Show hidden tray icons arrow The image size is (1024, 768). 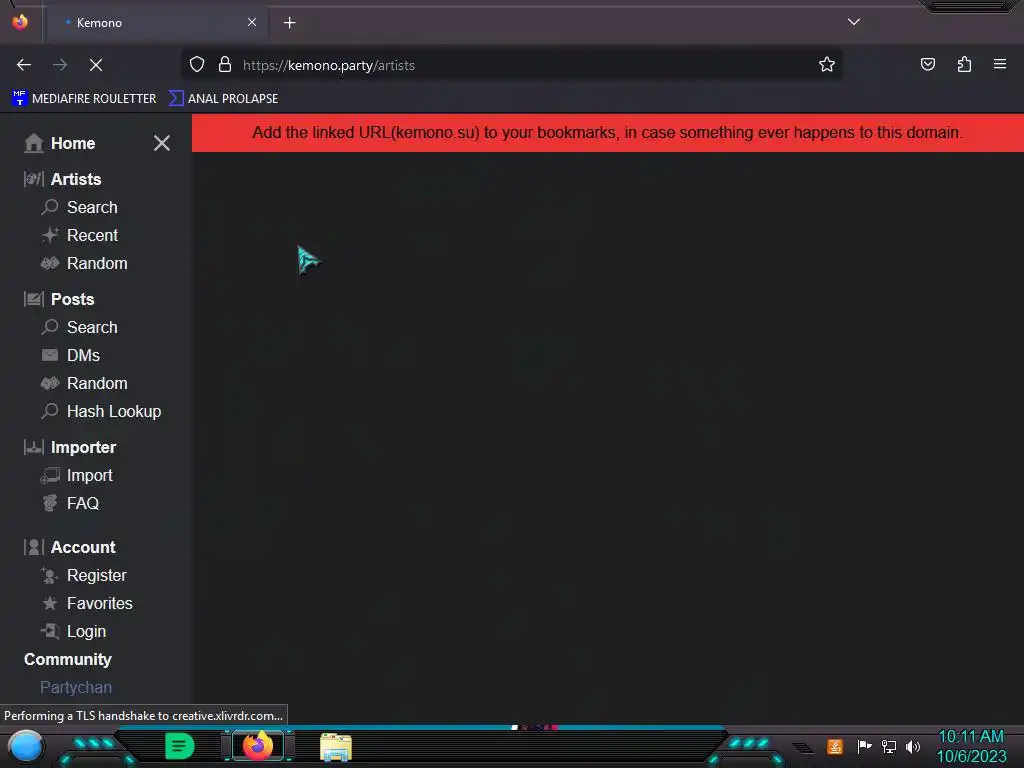(x=804, y=748)
